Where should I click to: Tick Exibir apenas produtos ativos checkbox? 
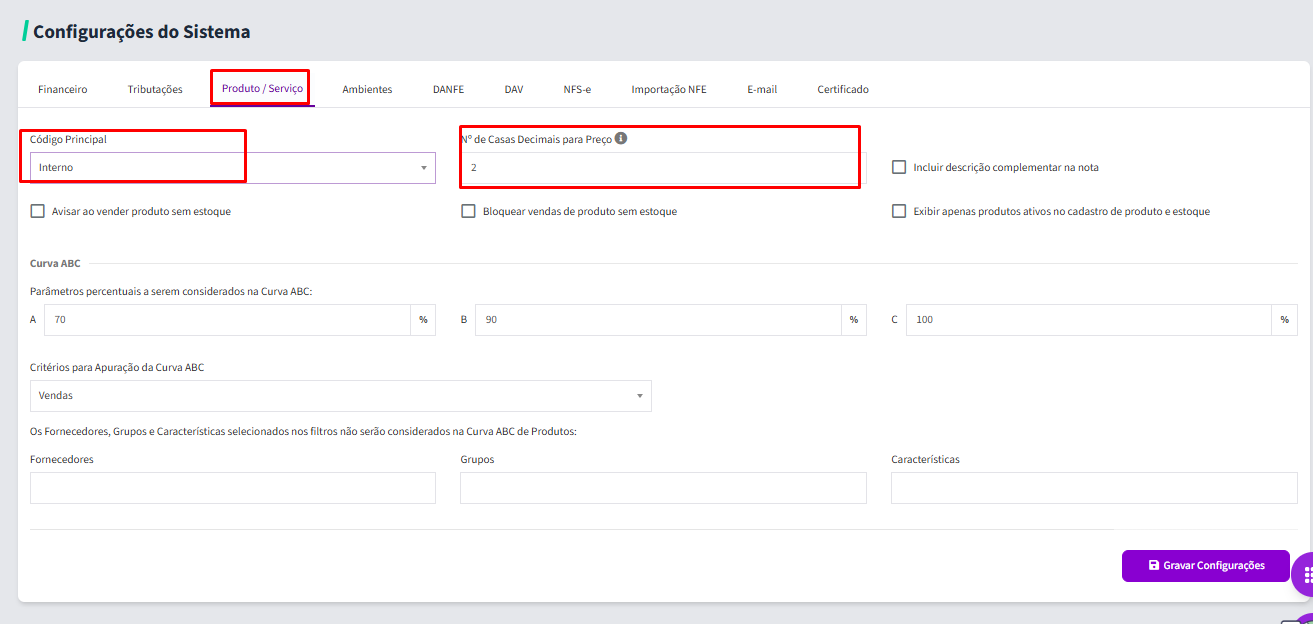tap(899, 211)
